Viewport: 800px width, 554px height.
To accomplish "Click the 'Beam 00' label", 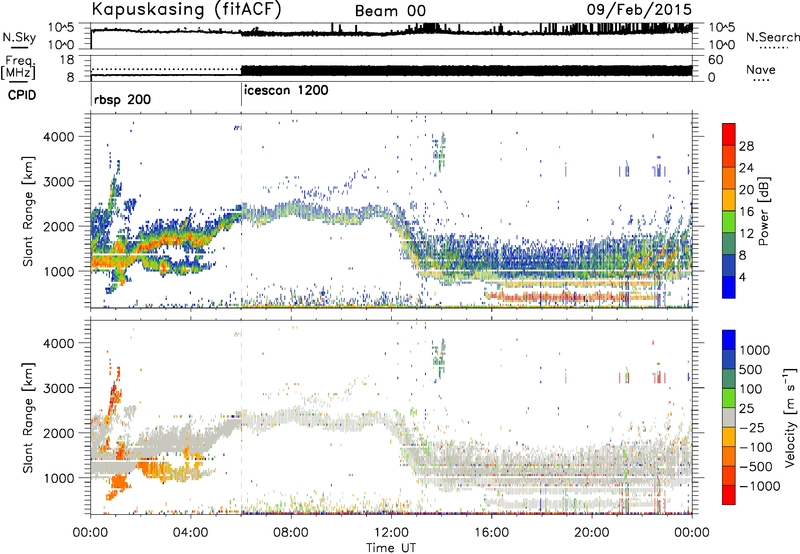I will point(390,11).
